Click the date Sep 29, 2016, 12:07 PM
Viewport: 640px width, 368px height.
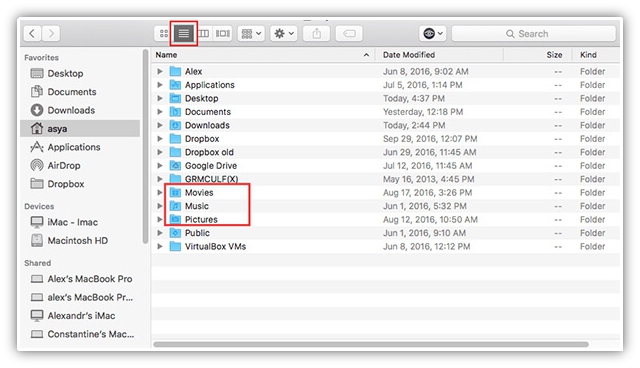pos(430,139)
